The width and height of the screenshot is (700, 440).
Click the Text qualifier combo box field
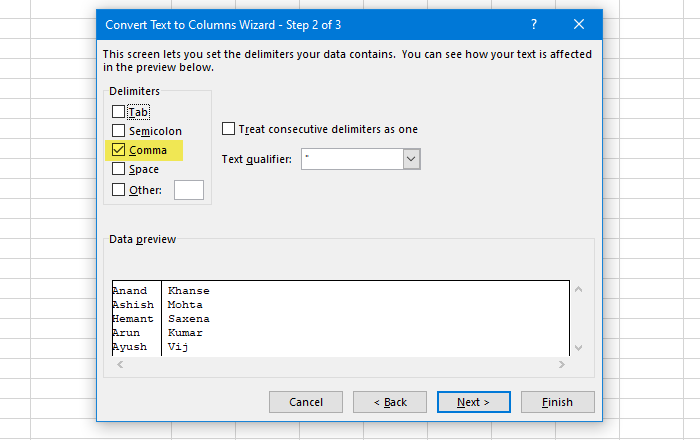(352, 159)
